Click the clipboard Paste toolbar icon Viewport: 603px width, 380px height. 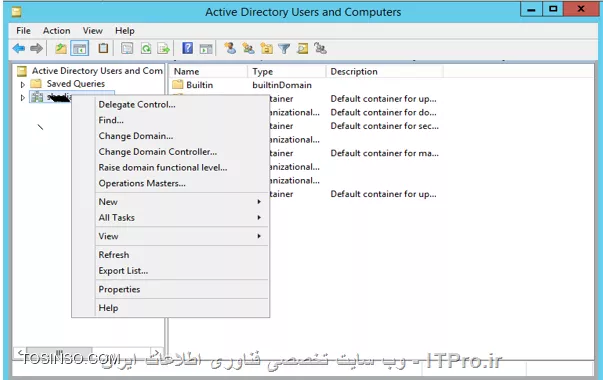click(103, 48)
